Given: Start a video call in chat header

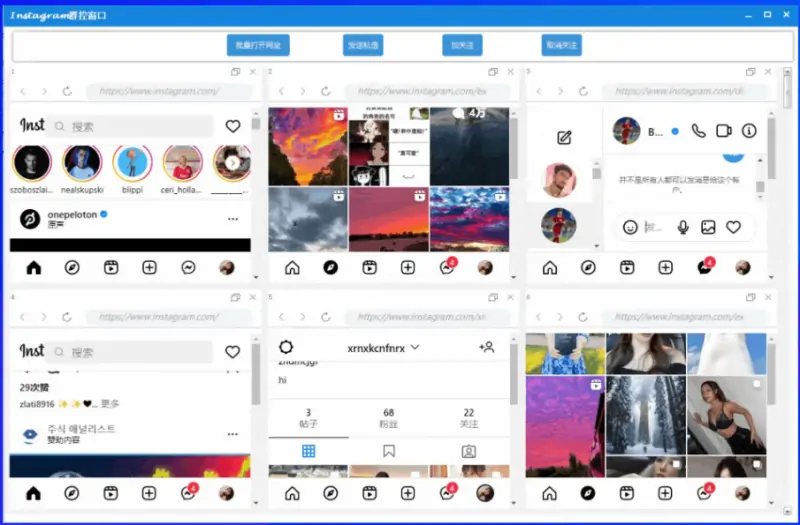Looking at the screenshot, I should [724, 131].
